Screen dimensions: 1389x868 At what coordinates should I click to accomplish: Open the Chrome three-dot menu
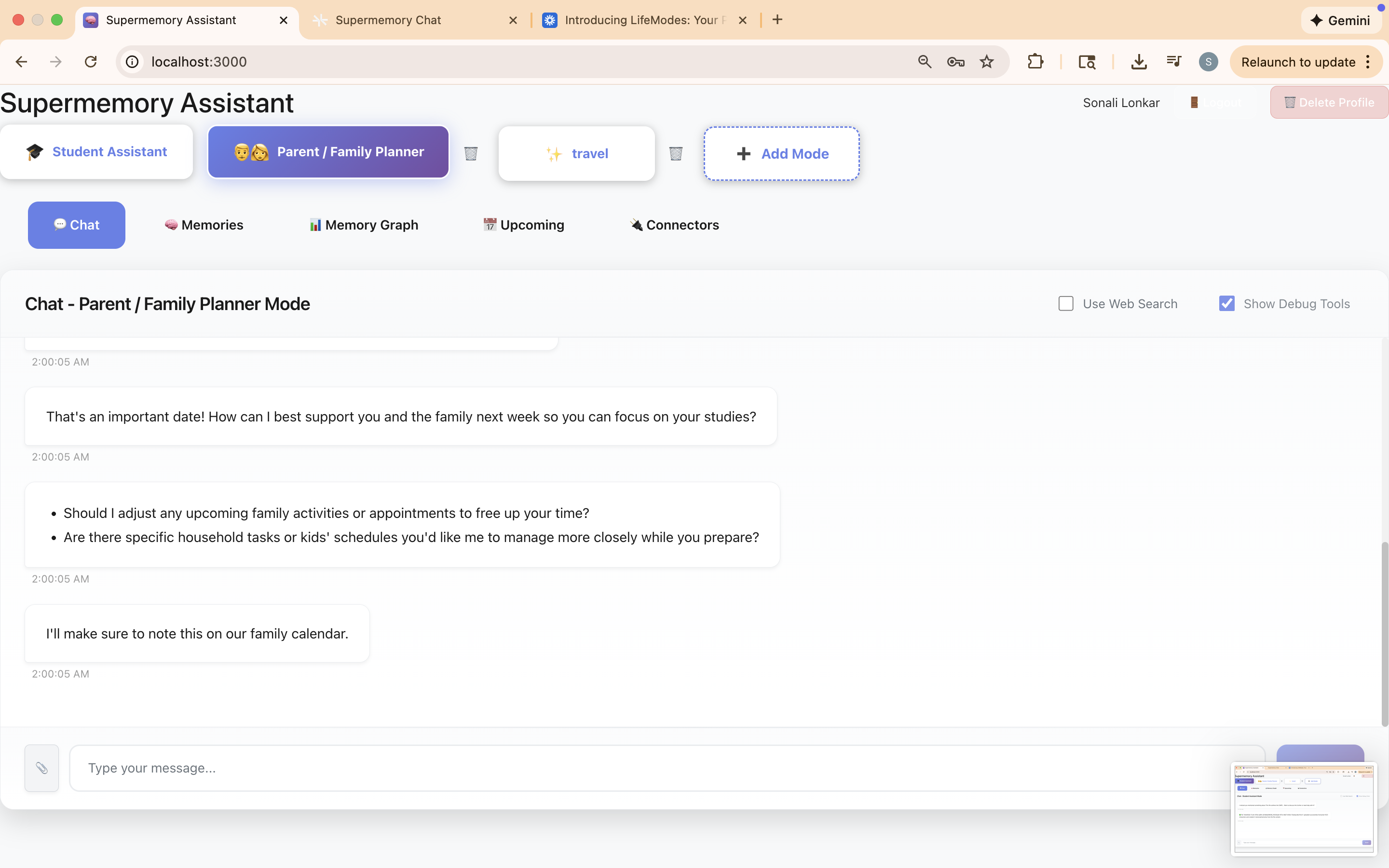click(1368, 61)
